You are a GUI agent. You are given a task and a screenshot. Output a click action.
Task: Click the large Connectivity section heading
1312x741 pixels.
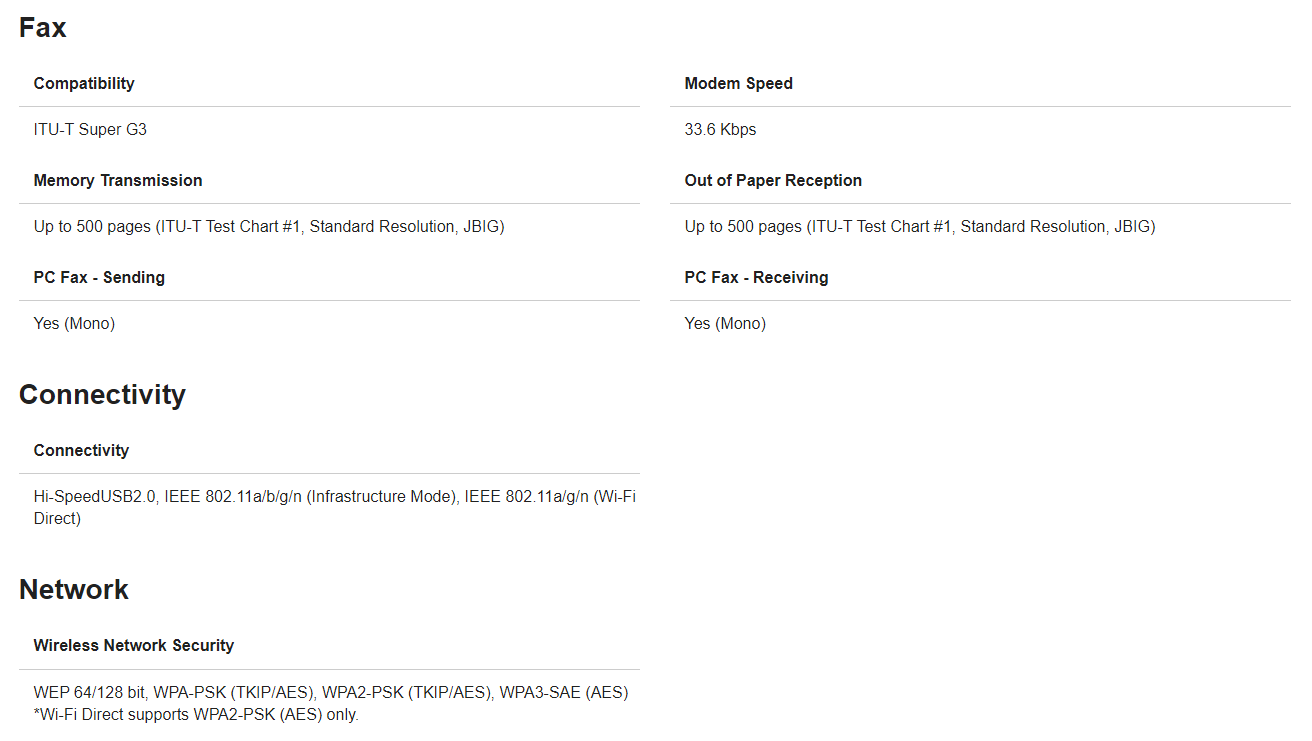(102, 395)
